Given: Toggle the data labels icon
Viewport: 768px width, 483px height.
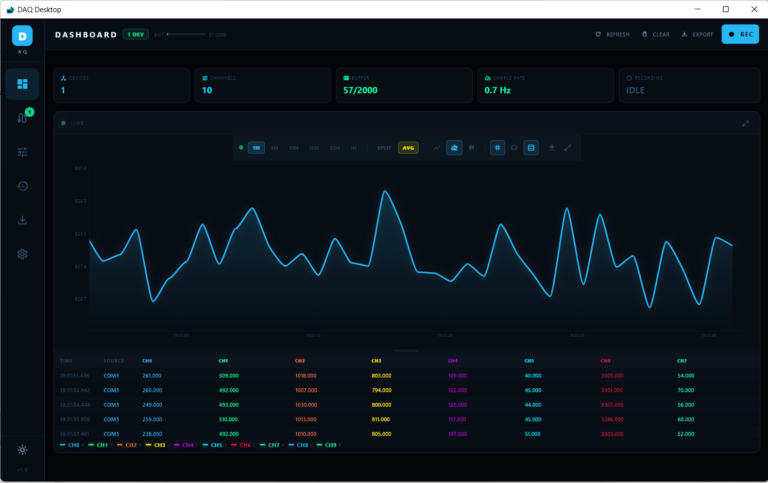Looking at the screenshot, I should [x=514, y=147].
